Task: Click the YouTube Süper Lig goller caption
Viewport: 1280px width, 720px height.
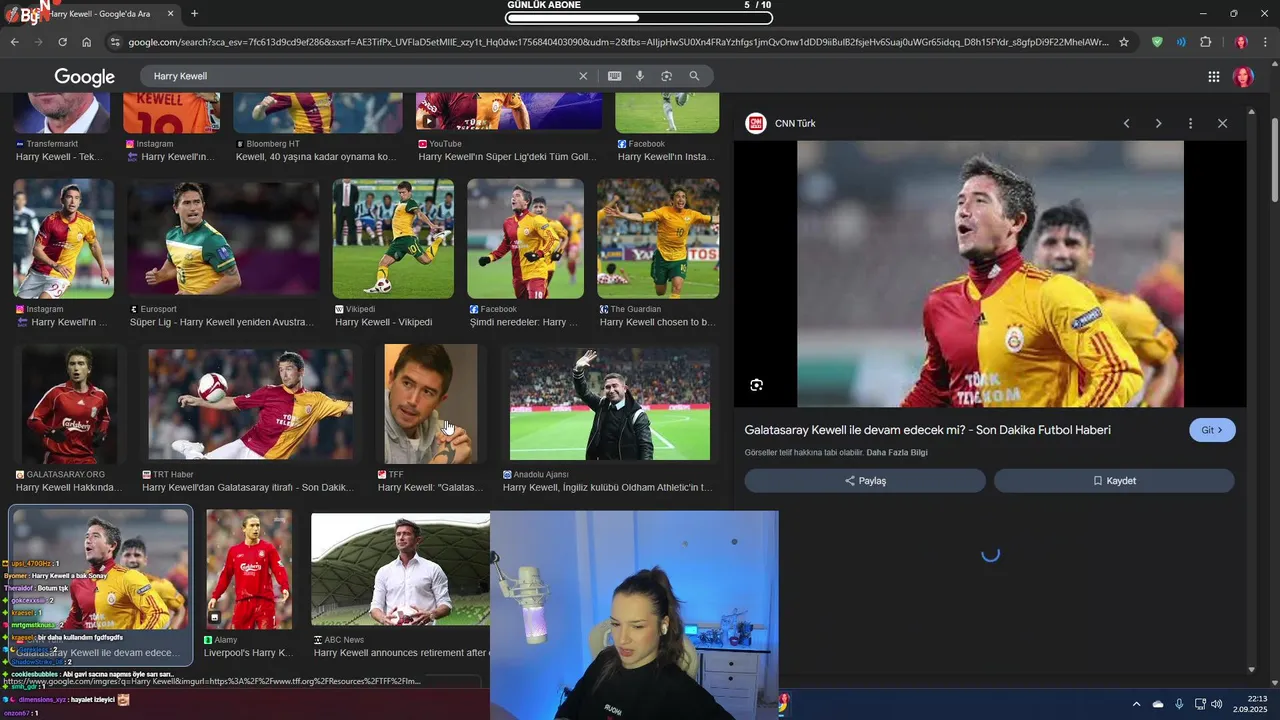Action: pyautogui.click(x=507, y=157)
